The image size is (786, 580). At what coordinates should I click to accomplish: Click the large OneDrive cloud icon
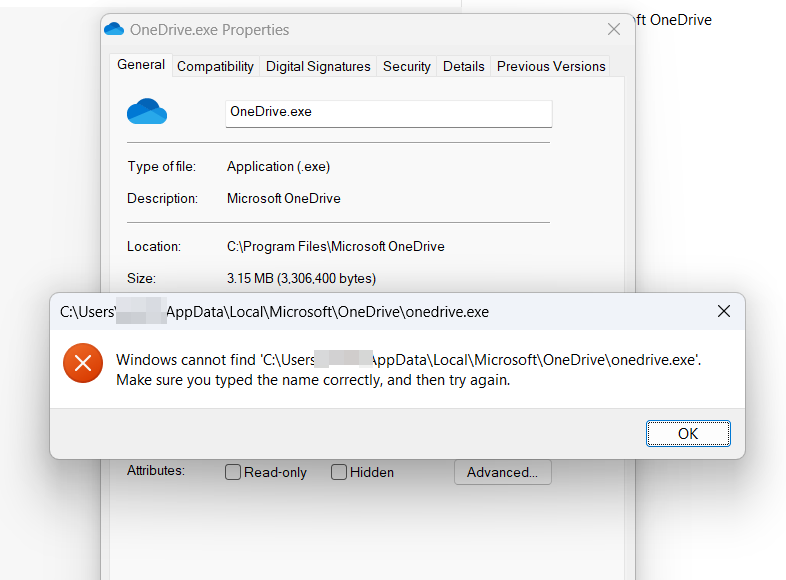coord(147,111)
